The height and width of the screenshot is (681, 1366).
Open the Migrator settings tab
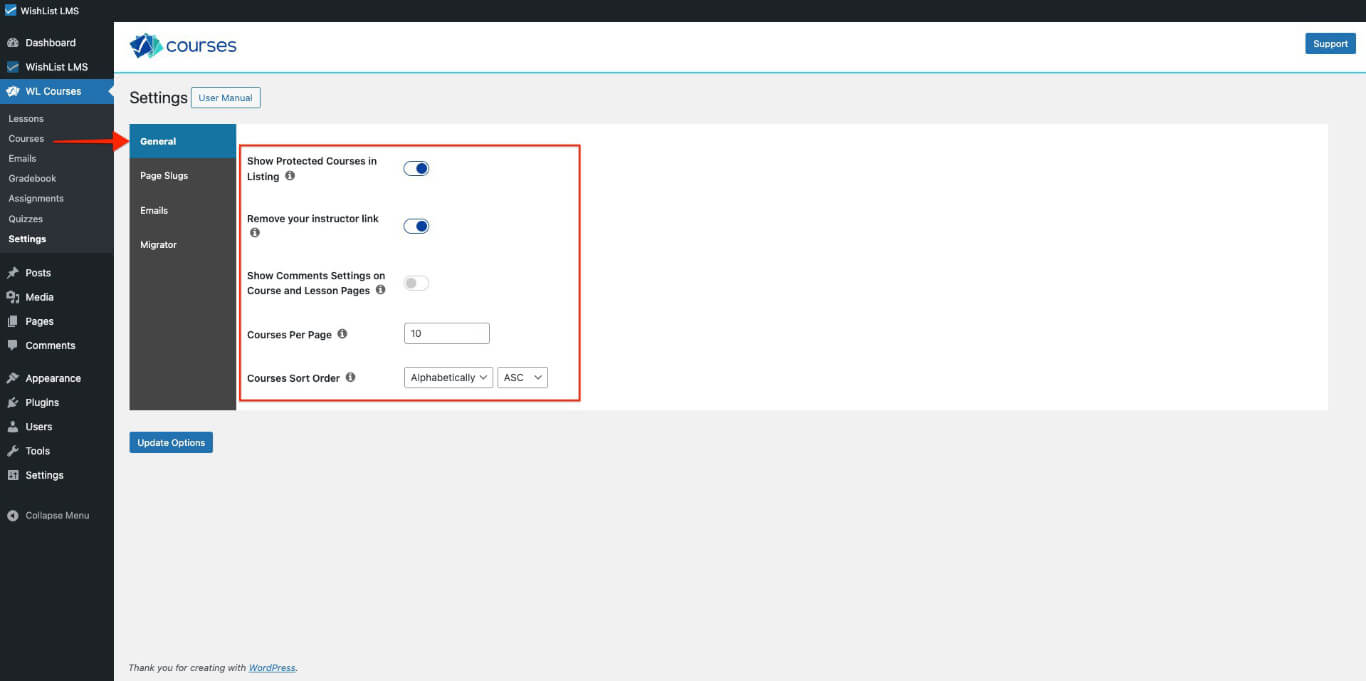(158, 244)
